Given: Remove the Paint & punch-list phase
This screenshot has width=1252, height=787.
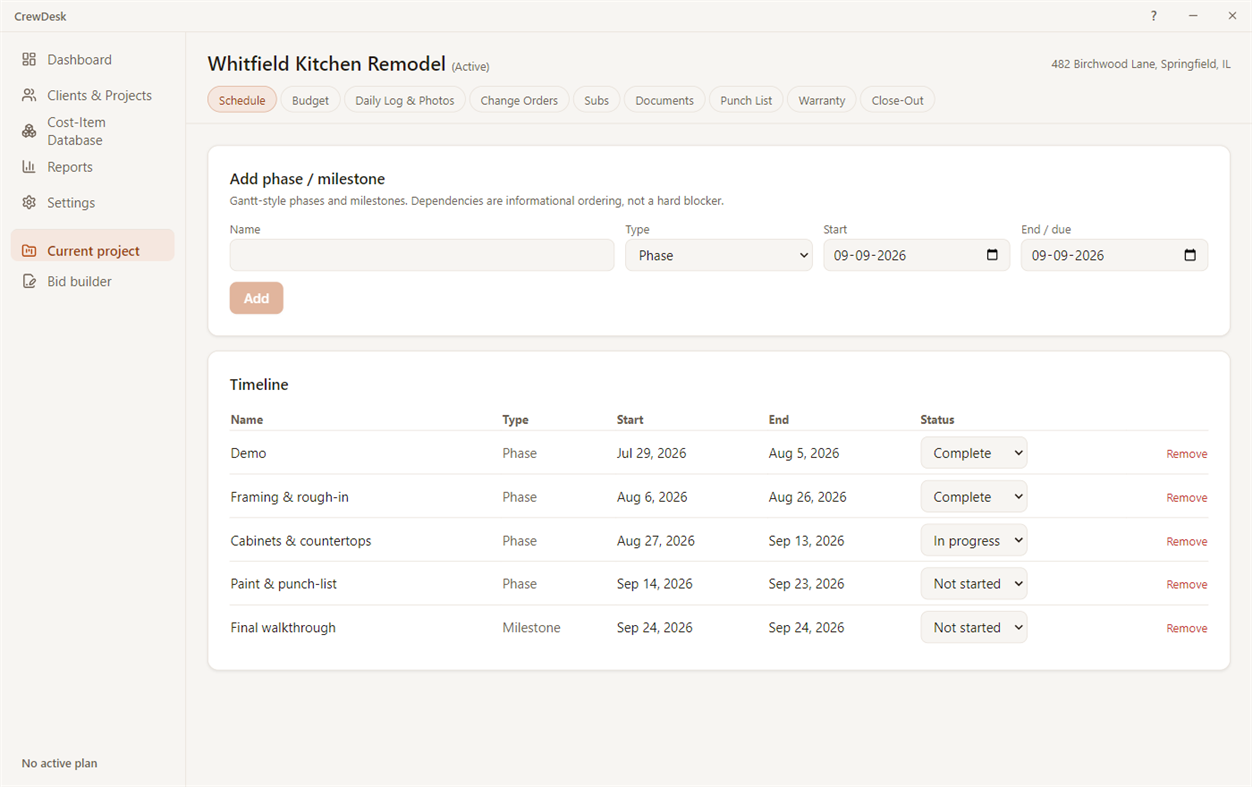Looking at the screenshot, I should point(1187,585).
